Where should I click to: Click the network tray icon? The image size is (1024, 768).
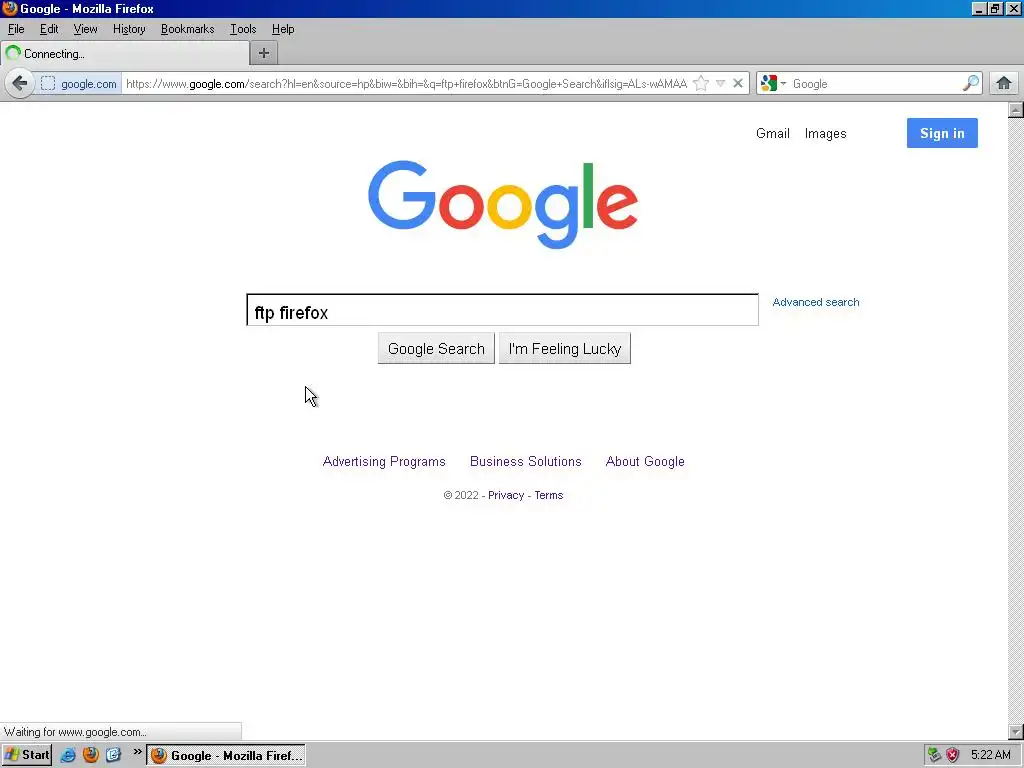pos(935,755)
